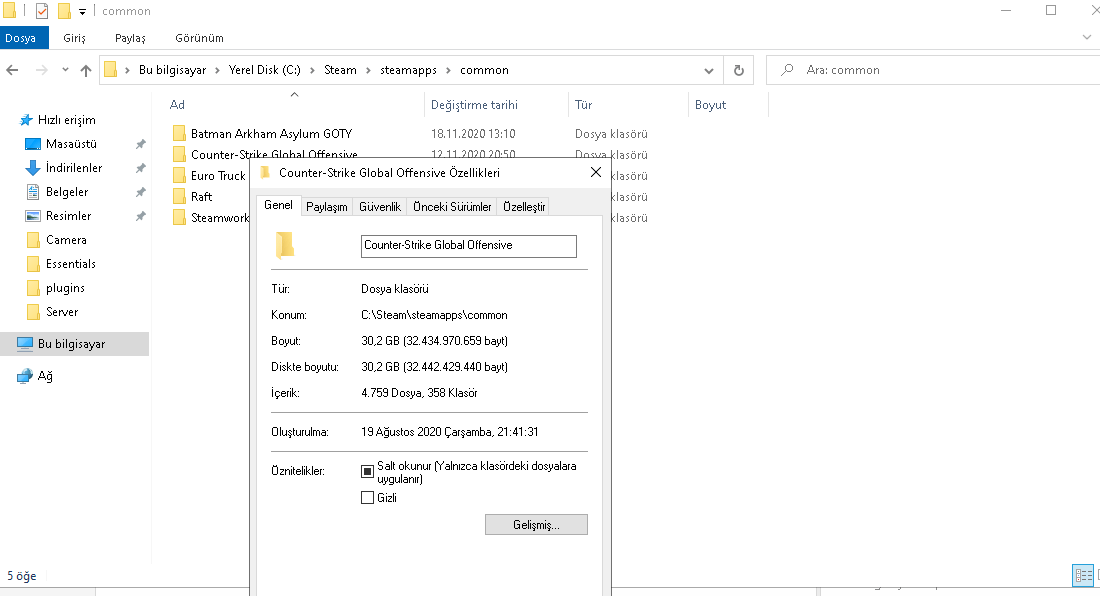This screenshot has width=1100, height=596.
Task: Click the back navigation arrow
Action: click(x=12, y=70)
